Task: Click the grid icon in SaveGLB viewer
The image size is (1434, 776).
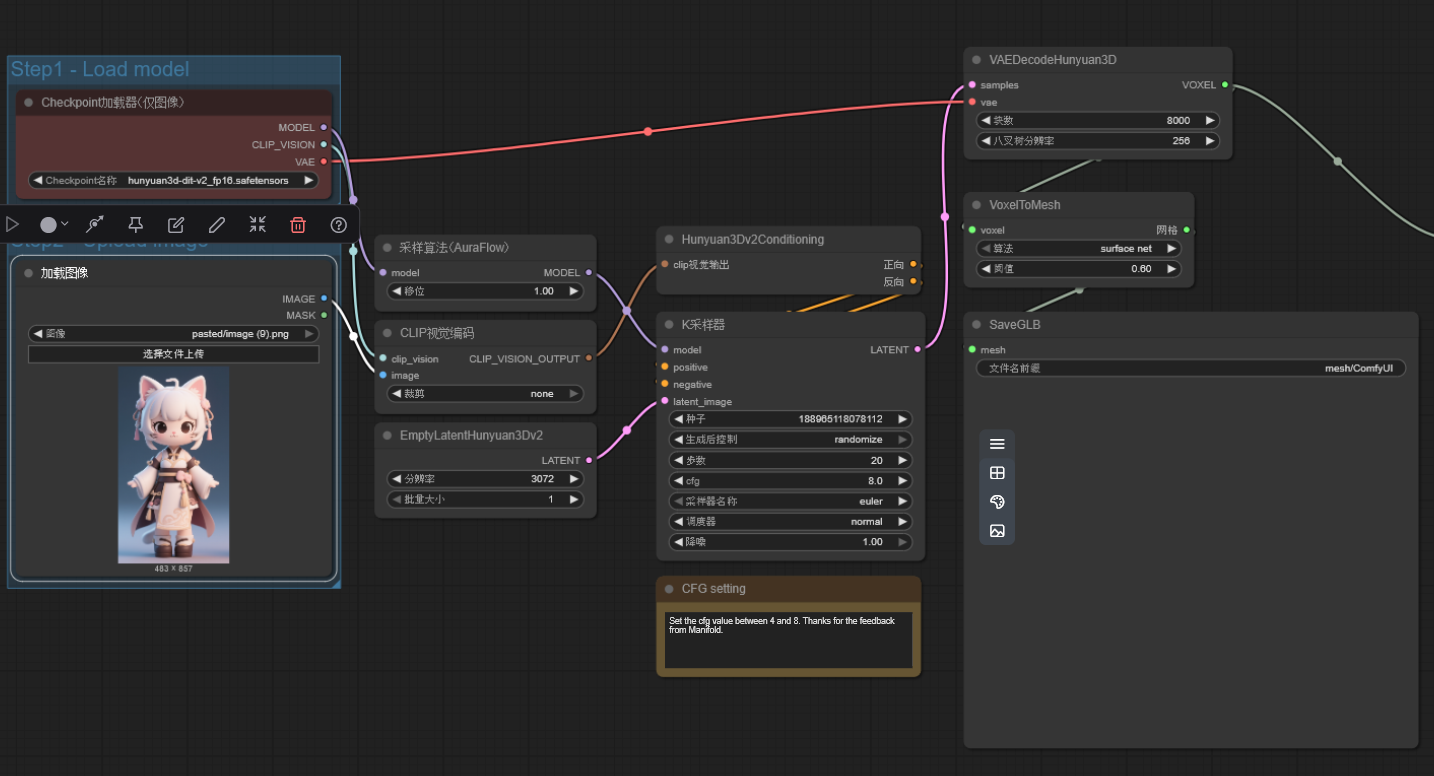Action: coord(997,473)
